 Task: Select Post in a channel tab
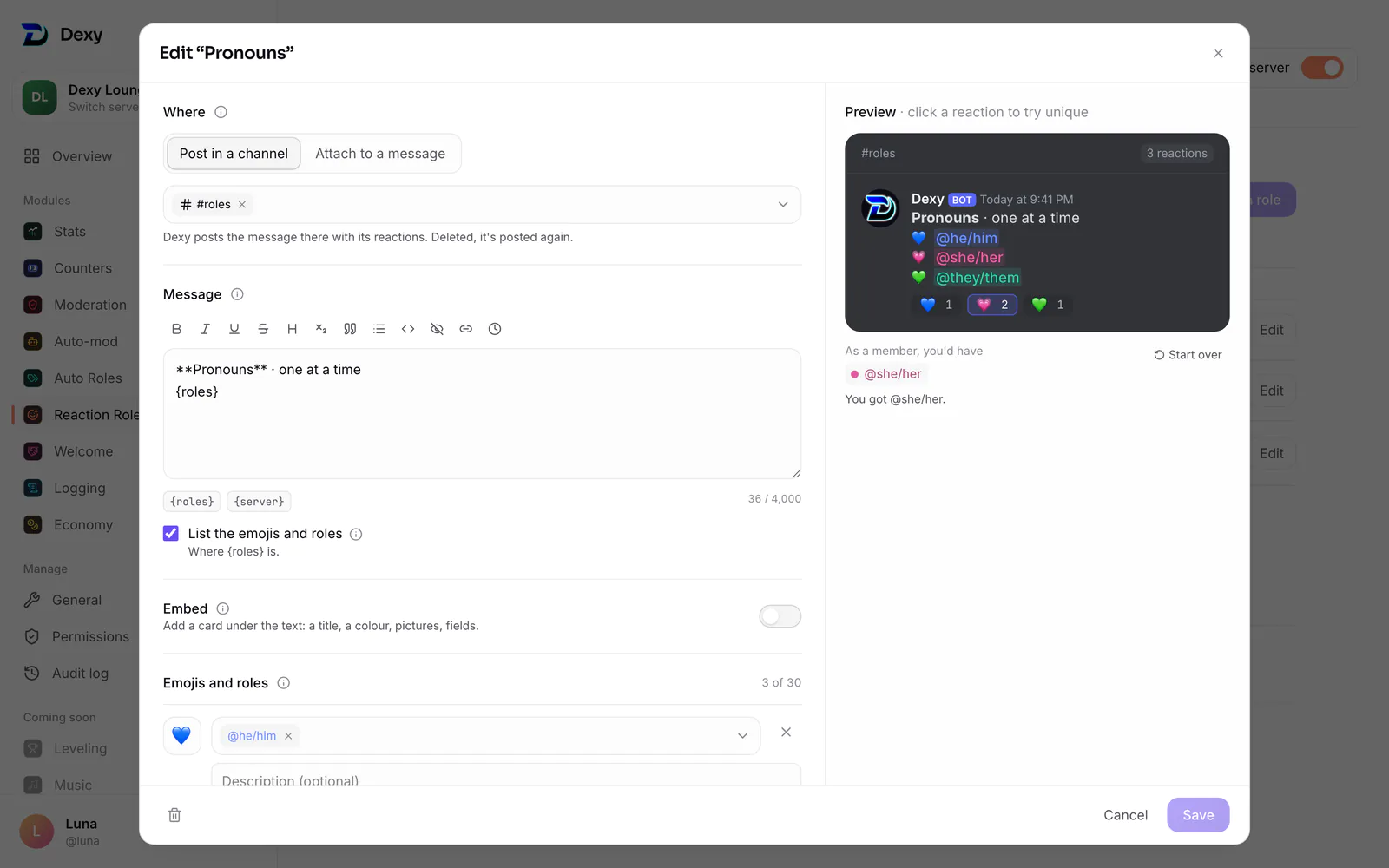pyautogui.click(x=234, y=154)
